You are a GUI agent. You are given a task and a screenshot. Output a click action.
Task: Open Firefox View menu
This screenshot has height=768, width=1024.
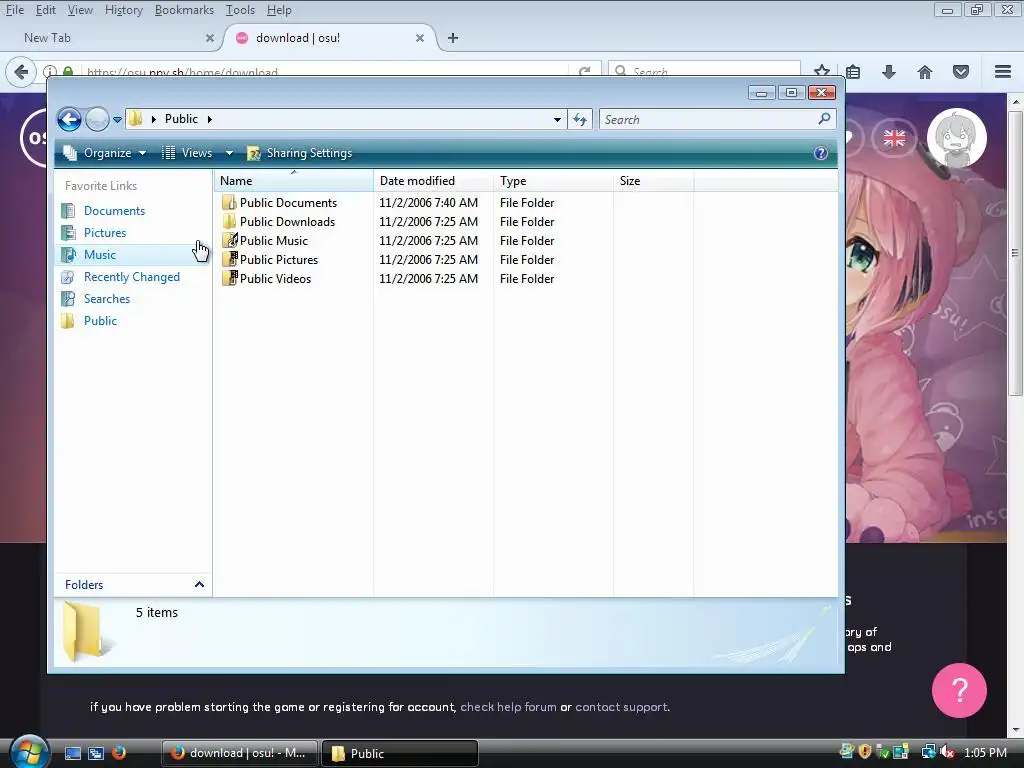[x=80, y=10]
